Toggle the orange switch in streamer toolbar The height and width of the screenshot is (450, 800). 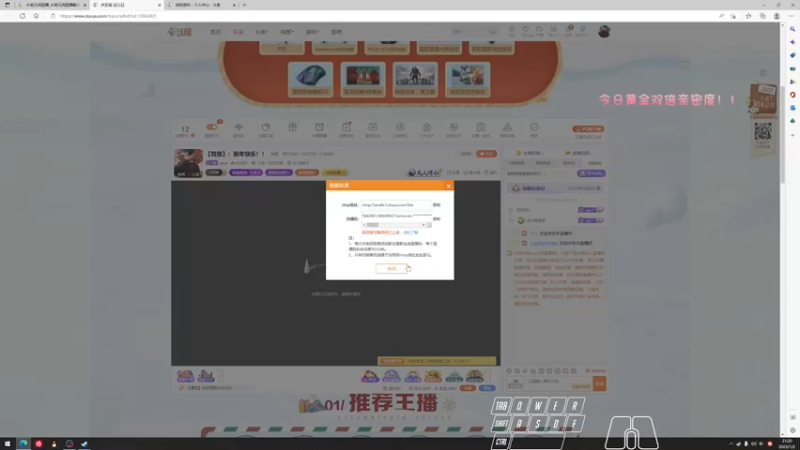(x=212, y=127)
